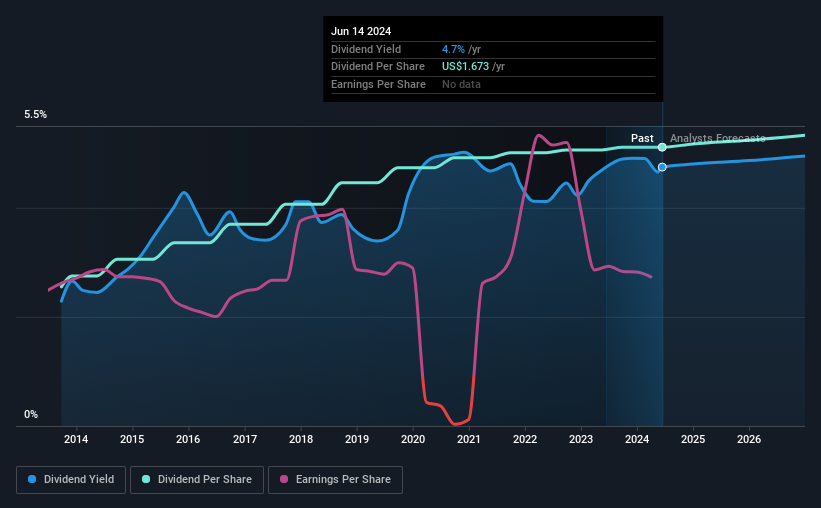The image size is (821, 508).
Task: Click the 2026 x-axis label
Action: [x=749, y=439]
